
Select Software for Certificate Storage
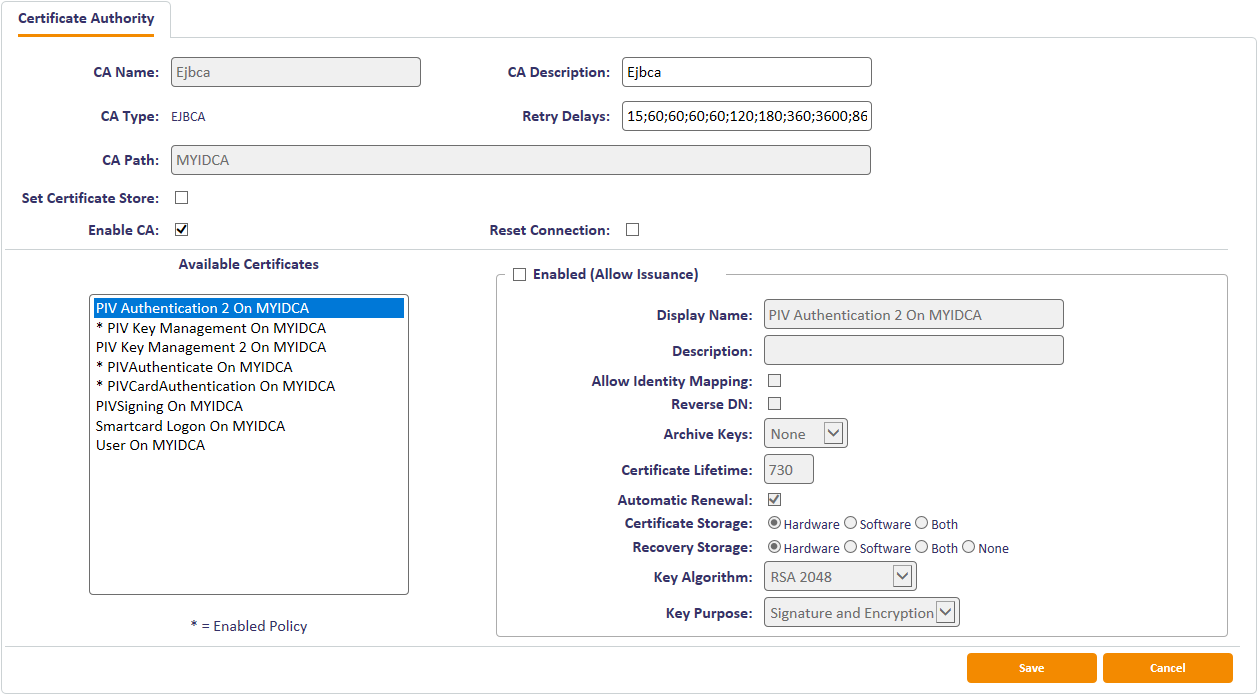click(851, 523)
